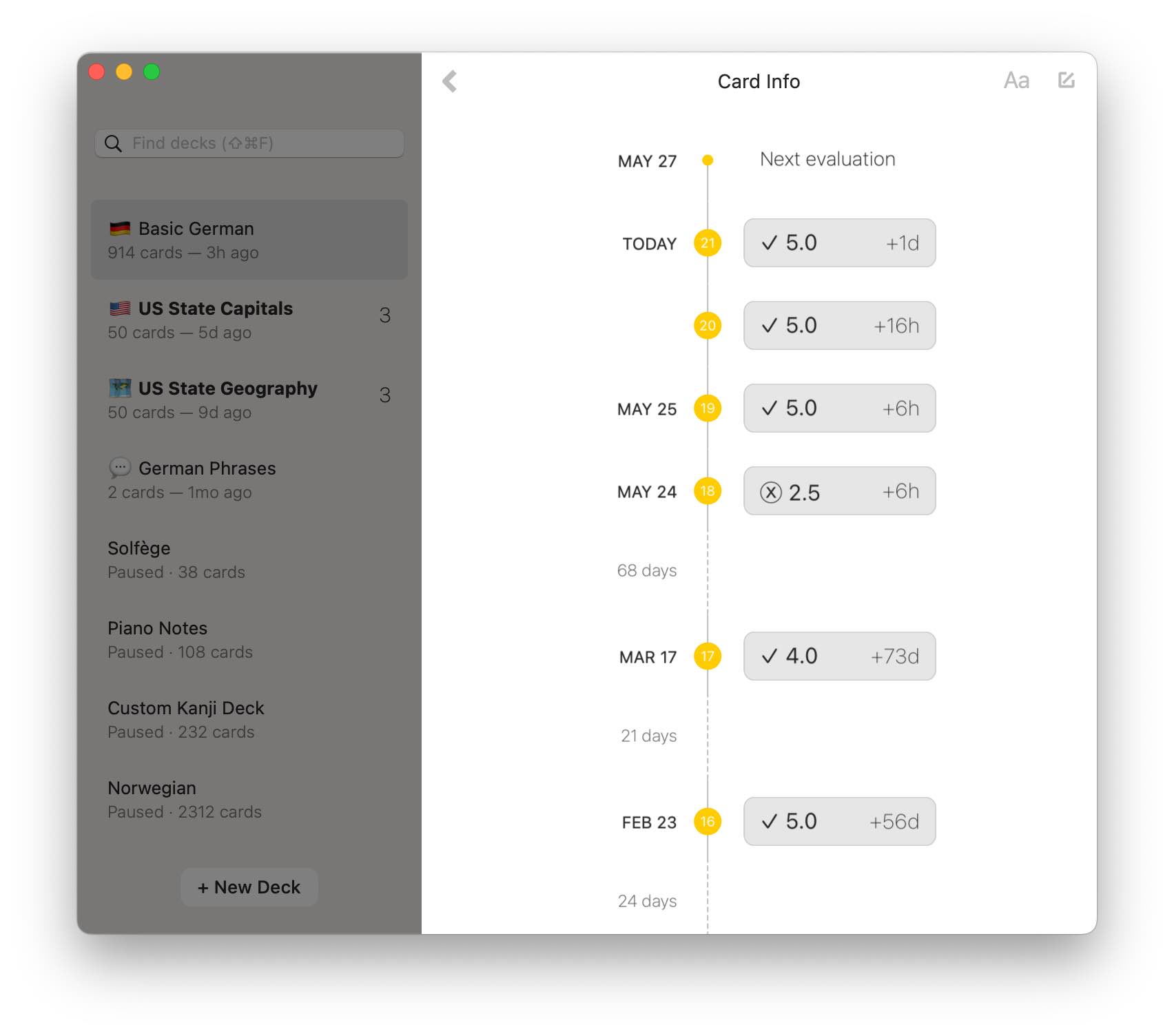Screen dimensions: 1174x1036
Task: Select the evaluation 21 timeline marker
Action: click(x=708, y=243)
